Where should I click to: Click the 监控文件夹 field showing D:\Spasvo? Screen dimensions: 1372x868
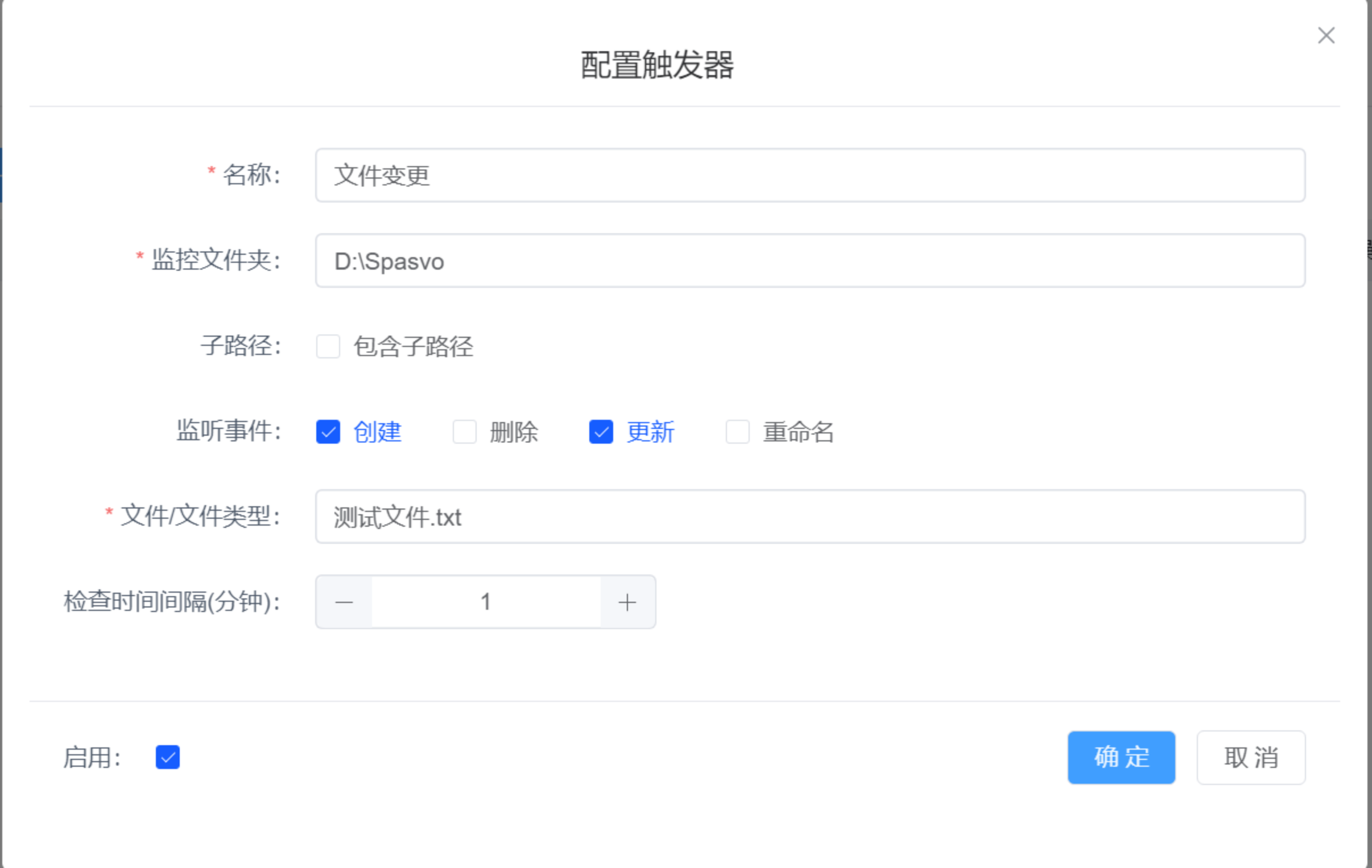tap(809, 261)
